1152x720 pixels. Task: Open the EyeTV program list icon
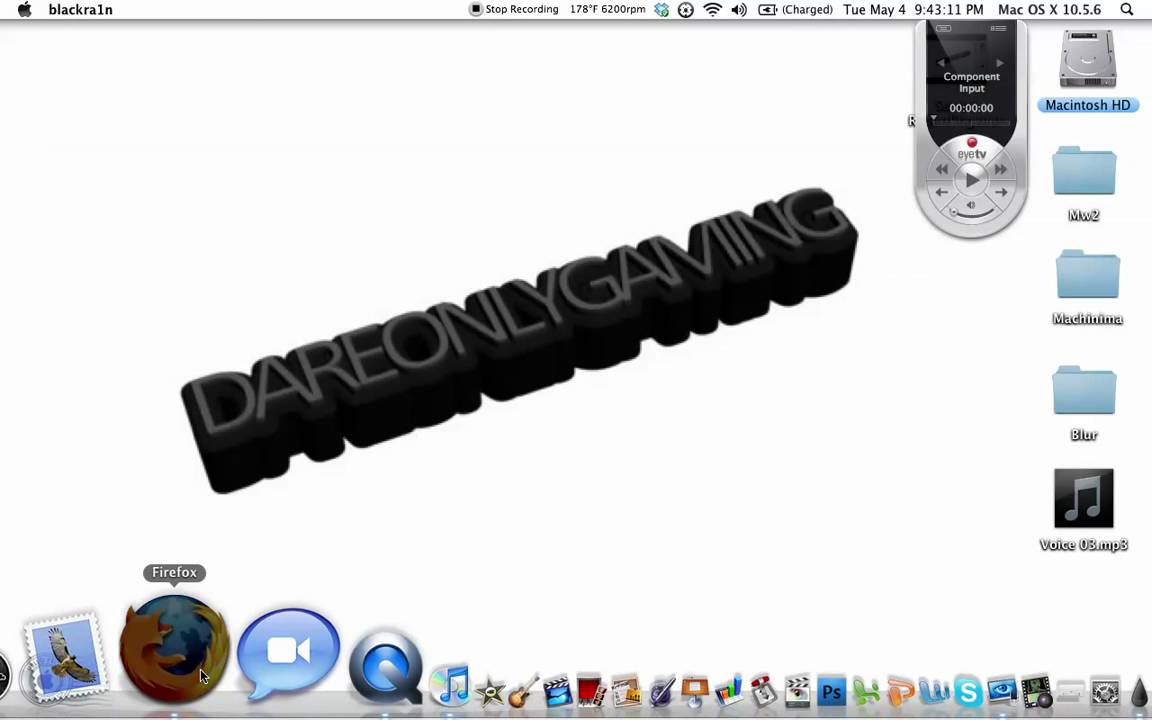(998, 29)
